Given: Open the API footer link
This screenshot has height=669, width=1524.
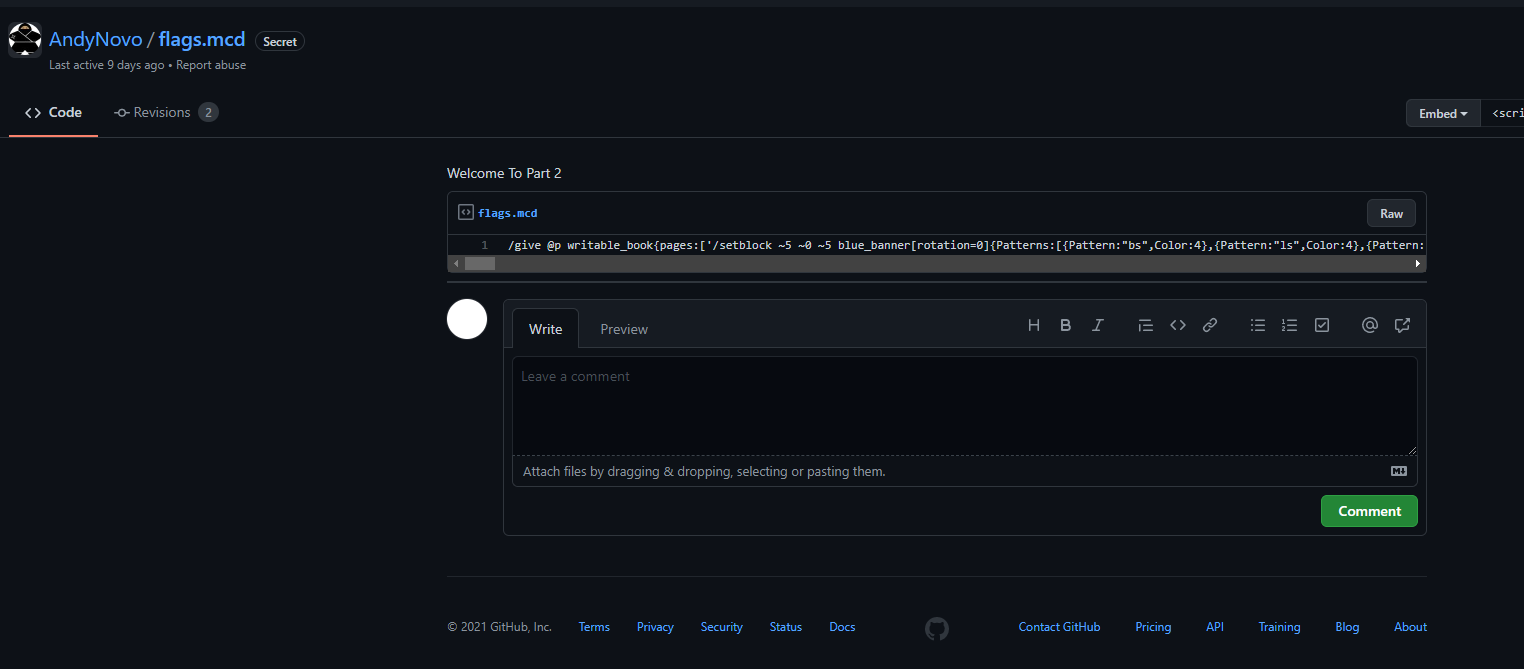Looking at the screenshot, I should (x=1215, y=627).
